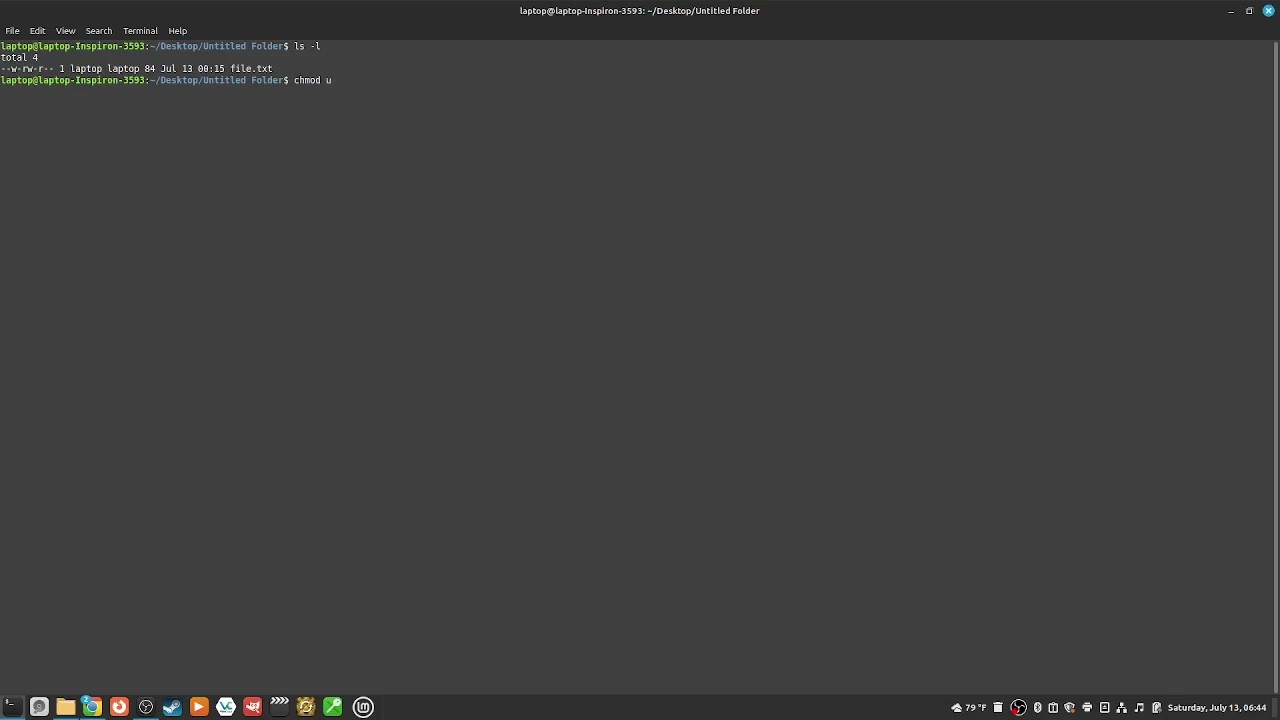Open the Disks app in the taskbar
The image size is (1280, 720).
coord(39,707)
